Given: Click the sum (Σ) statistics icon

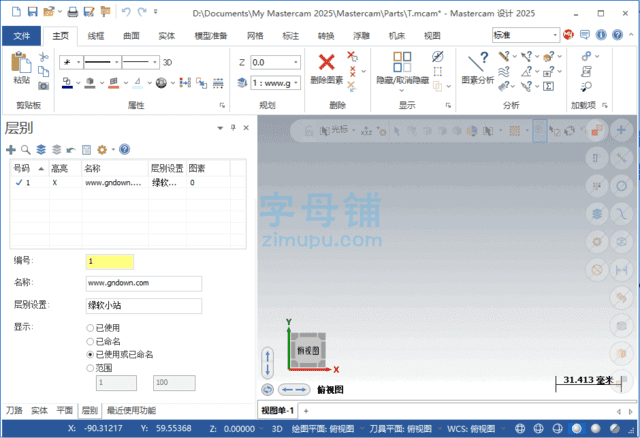Looking at the screenshot, I should tap(549, 87).
